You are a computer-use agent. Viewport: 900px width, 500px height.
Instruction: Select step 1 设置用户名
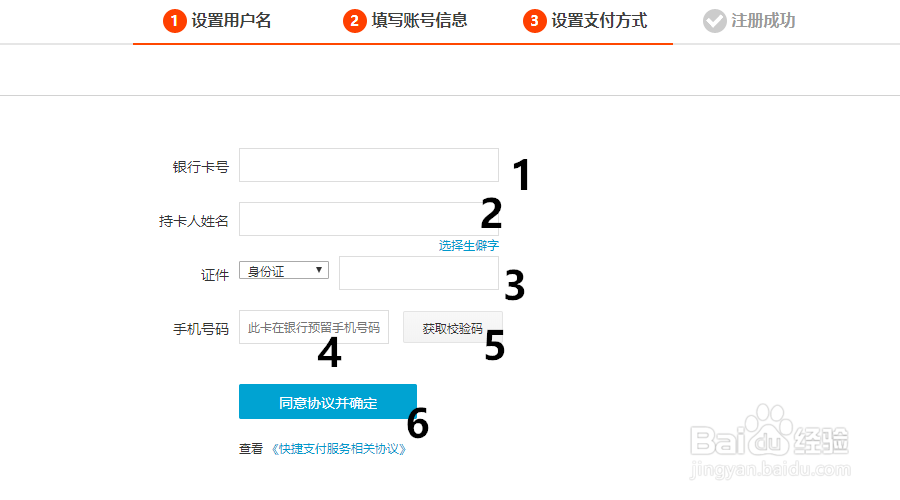pyautogui.click(x=217, y=21)
